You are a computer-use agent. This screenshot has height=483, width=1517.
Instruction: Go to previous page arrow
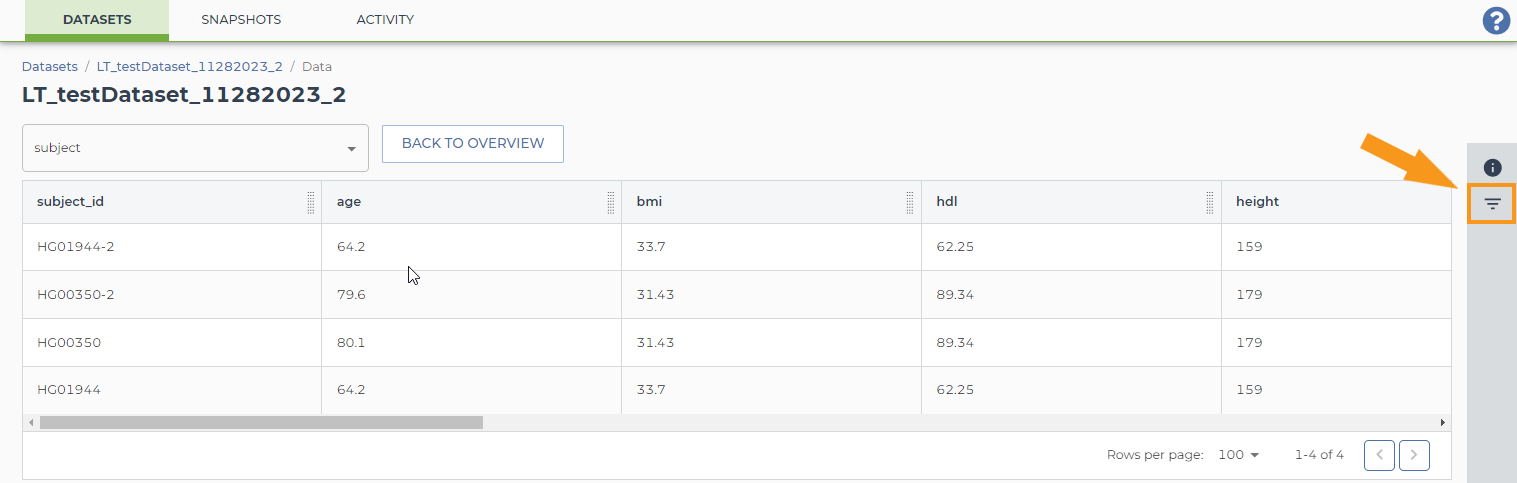pyautogui.click(x=1379, y=455)
